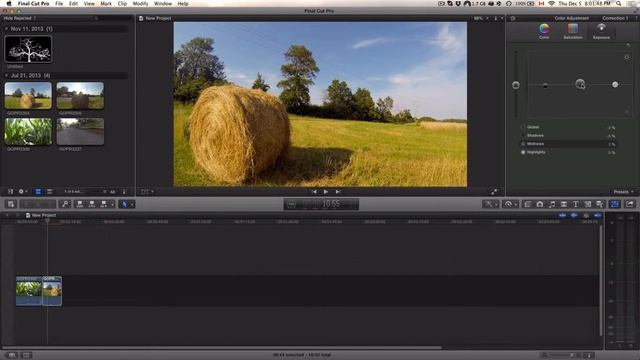
Task: Select the Midtones row in exposure list
Action: 568,144
